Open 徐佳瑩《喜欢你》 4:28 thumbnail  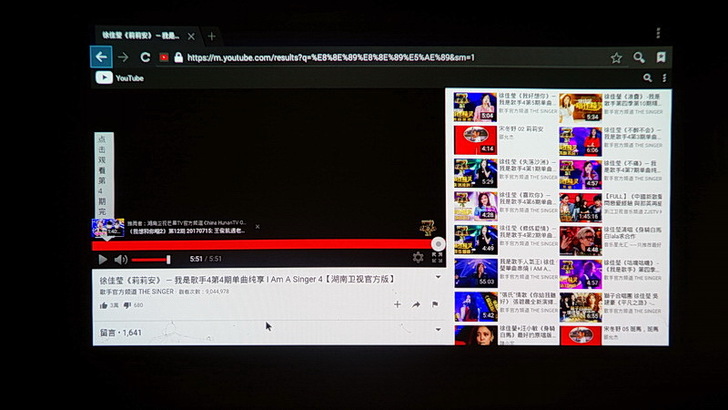(x=475, y=206)
